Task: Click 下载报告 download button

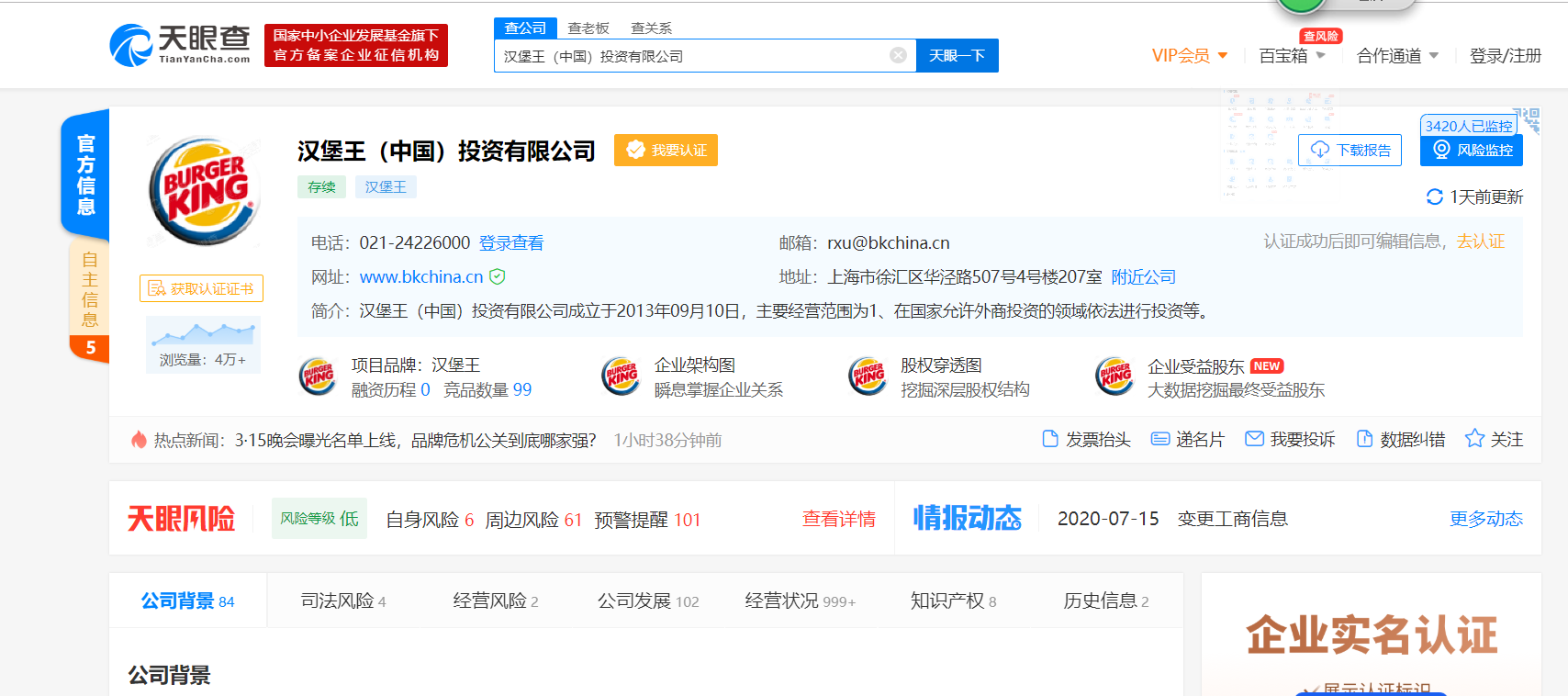Action: pyautogui.click(x=1350, y=150)
